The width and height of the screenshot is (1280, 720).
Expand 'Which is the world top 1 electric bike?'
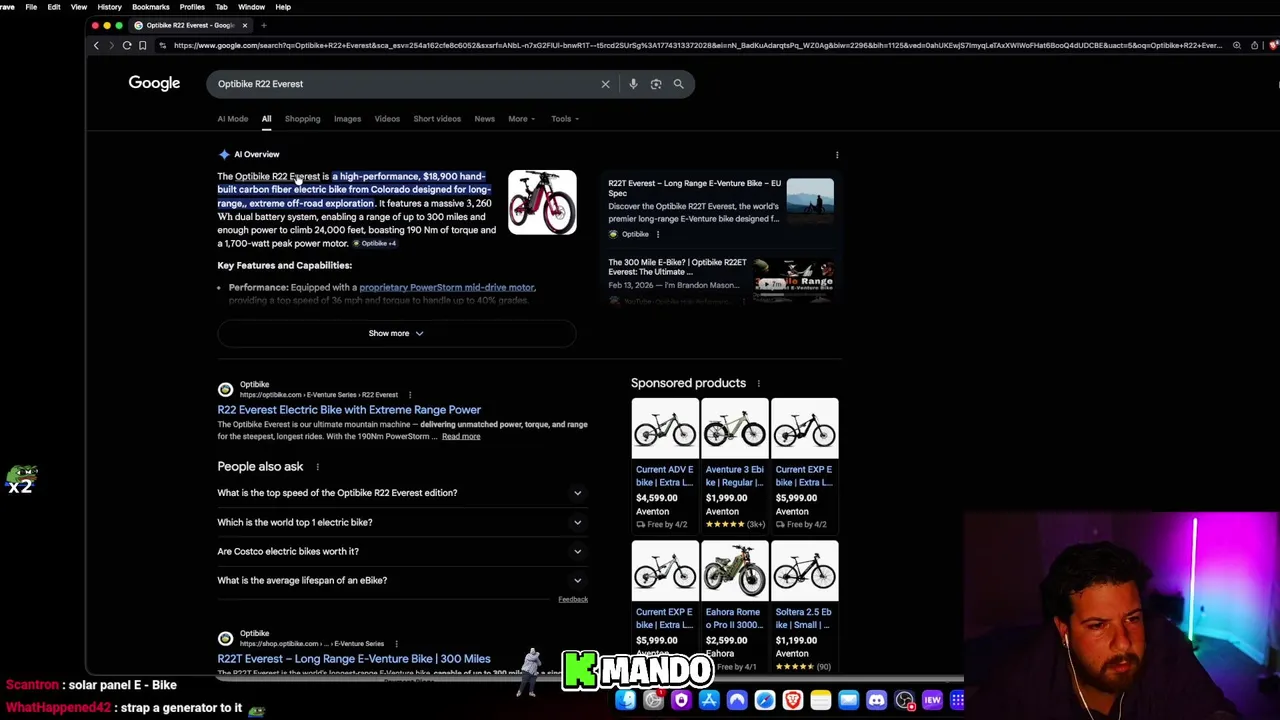pyautogui.click(x=400, y=522)
